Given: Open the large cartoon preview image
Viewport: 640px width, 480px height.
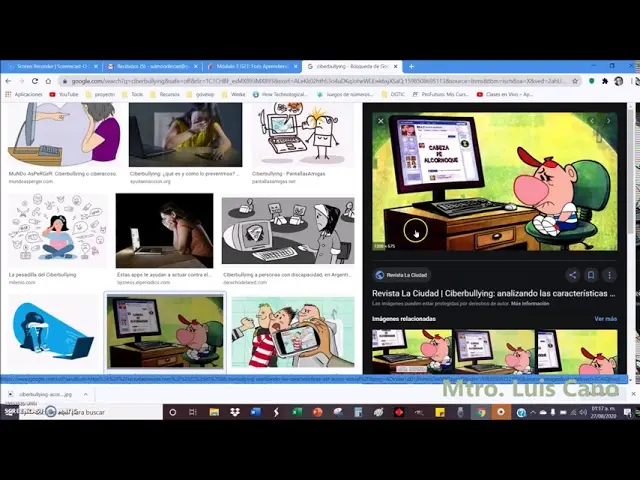Looking at the screenshot, I should pos(494,182).
